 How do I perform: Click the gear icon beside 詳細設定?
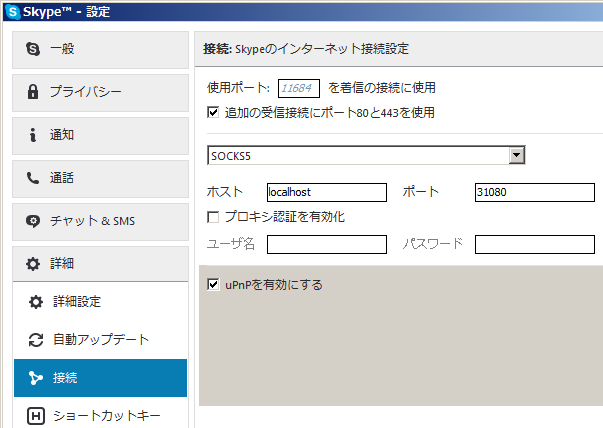[36, 302]
